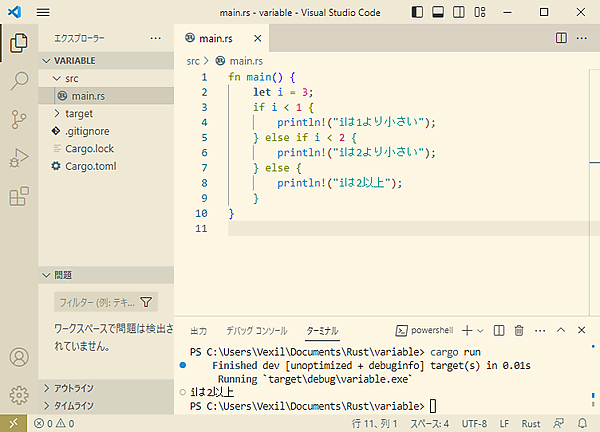Click the Rust language mode in status bar
The width and height of the screenshot is (600, 432).
tap(531, 423)
